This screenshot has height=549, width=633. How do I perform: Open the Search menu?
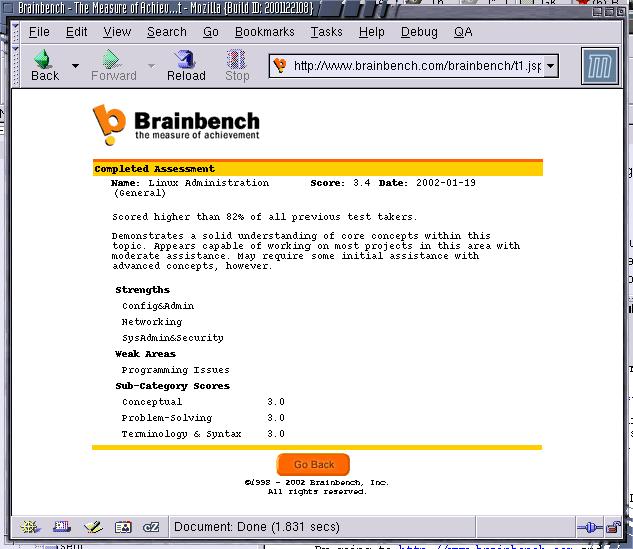(167, 32)
